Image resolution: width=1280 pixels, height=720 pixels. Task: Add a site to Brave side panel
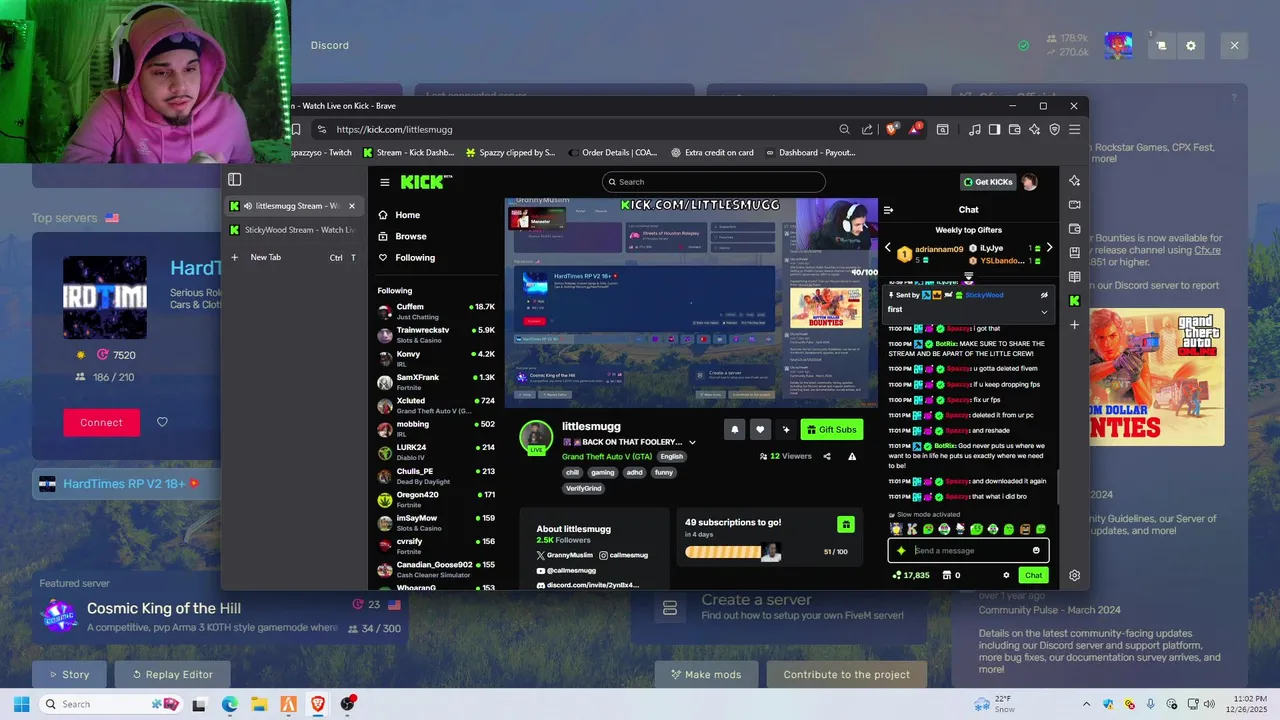pos(1074,325)
